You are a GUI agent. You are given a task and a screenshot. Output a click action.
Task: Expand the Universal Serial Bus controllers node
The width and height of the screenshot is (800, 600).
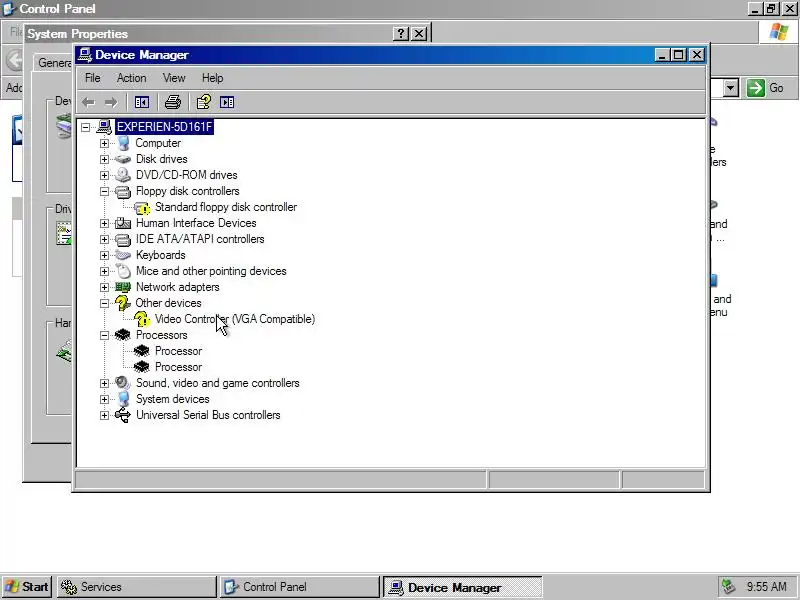[x=105, y=415]
